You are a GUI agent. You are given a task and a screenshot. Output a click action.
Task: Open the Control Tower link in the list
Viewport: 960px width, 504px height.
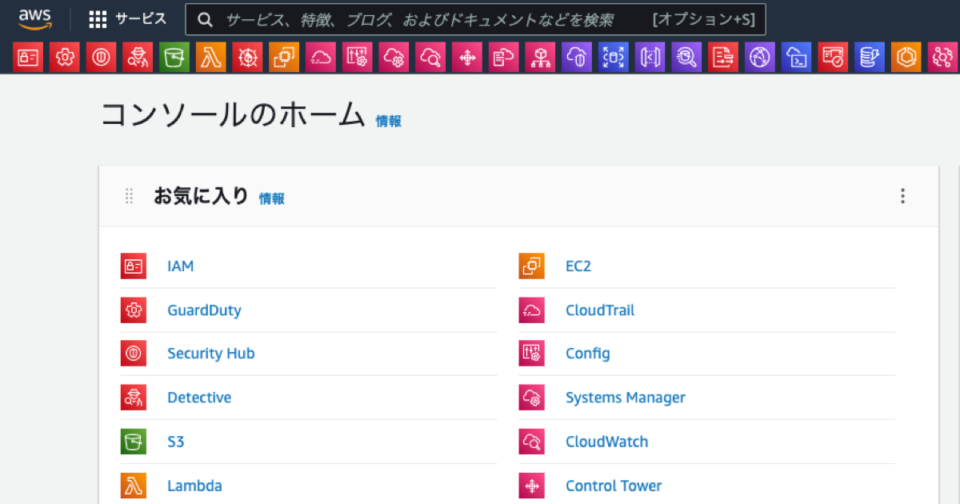coord(613,486)
